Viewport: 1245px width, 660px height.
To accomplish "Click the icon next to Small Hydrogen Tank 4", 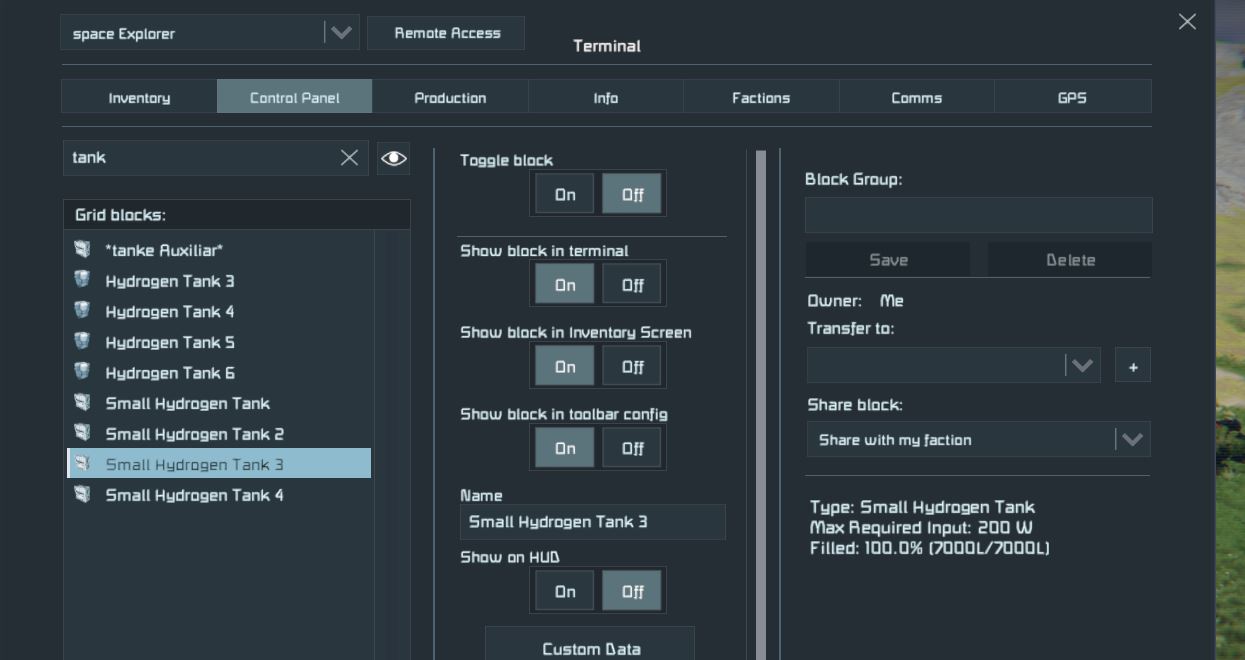I will (82, 494).
